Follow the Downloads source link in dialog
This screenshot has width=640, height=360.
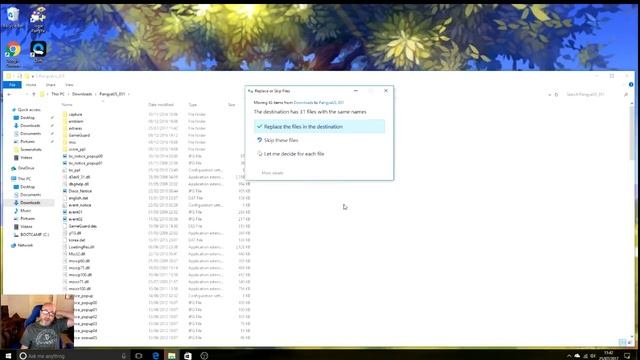303,102
